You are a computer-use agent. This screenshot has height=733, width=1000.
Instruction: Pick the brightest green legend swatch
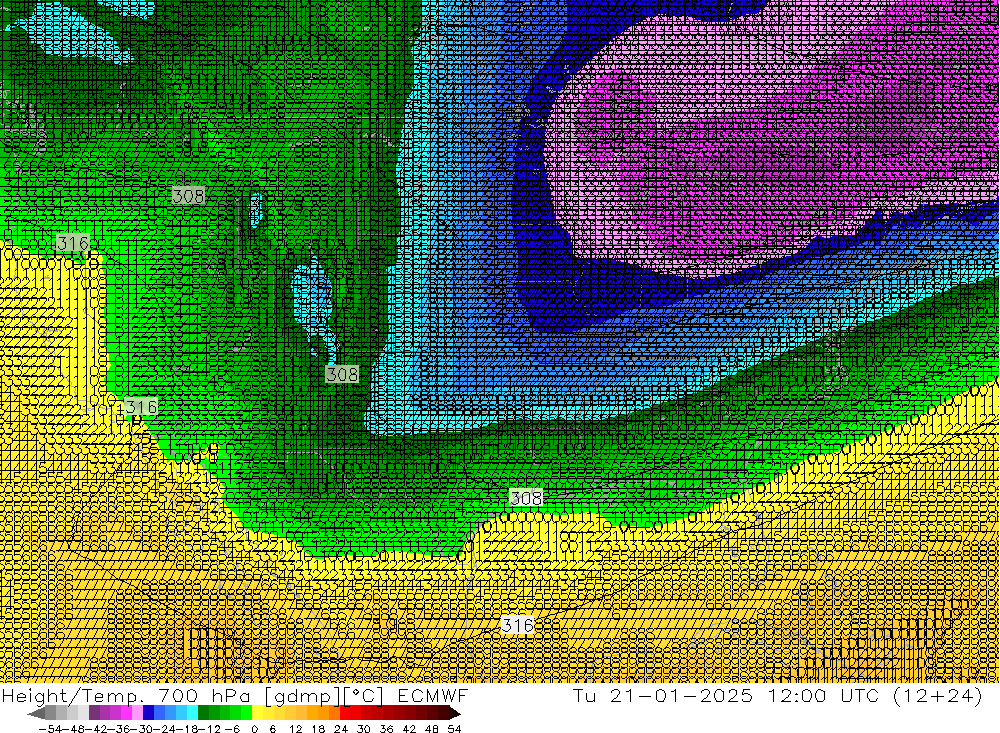pos(246,712)
